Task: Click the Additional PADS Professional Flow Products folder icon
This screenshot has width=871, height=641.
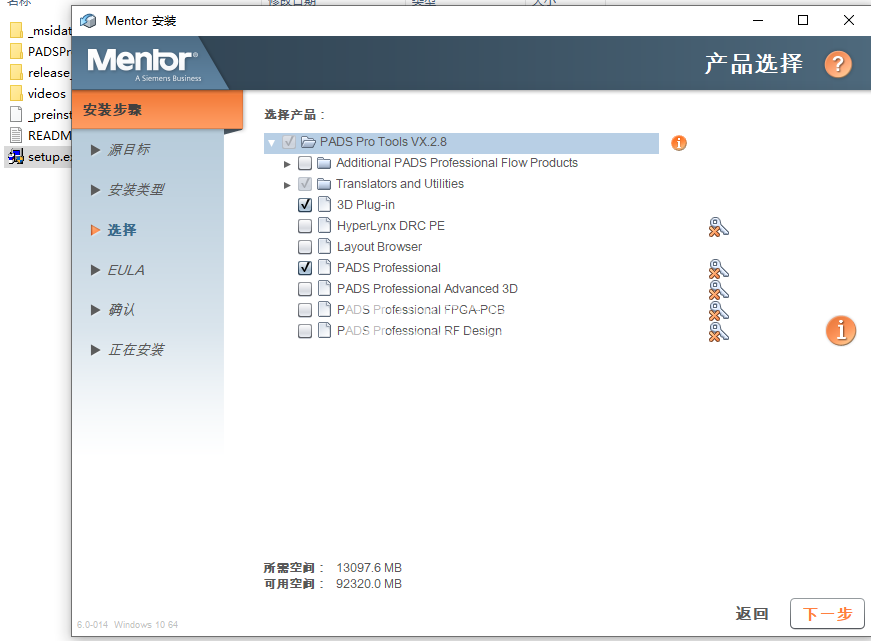Action: pyautogui.click(x=324, y=163)
